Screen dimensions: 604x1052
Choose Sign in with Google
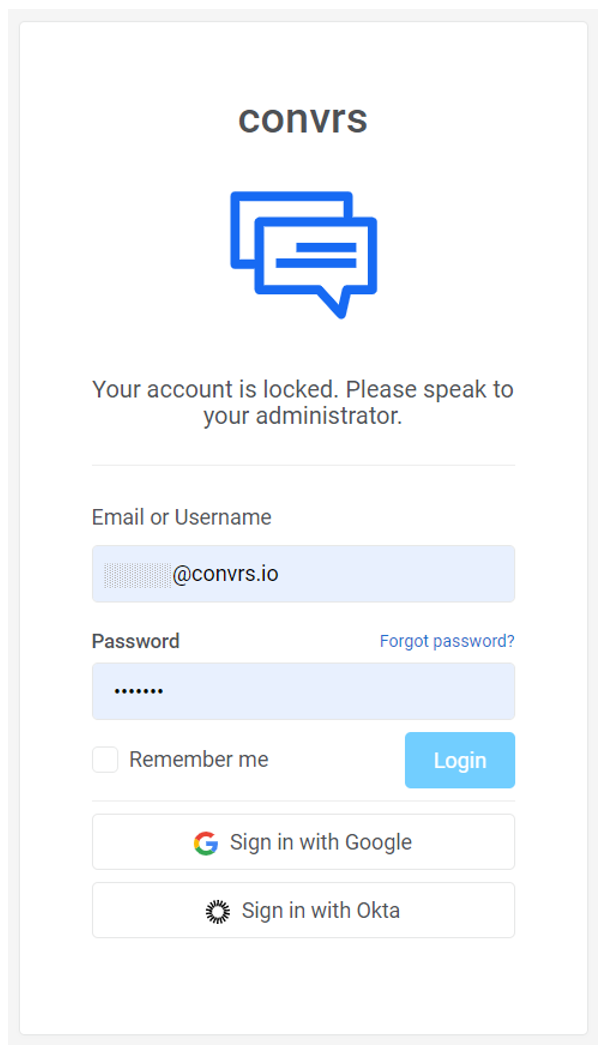(x=303, y=842)
